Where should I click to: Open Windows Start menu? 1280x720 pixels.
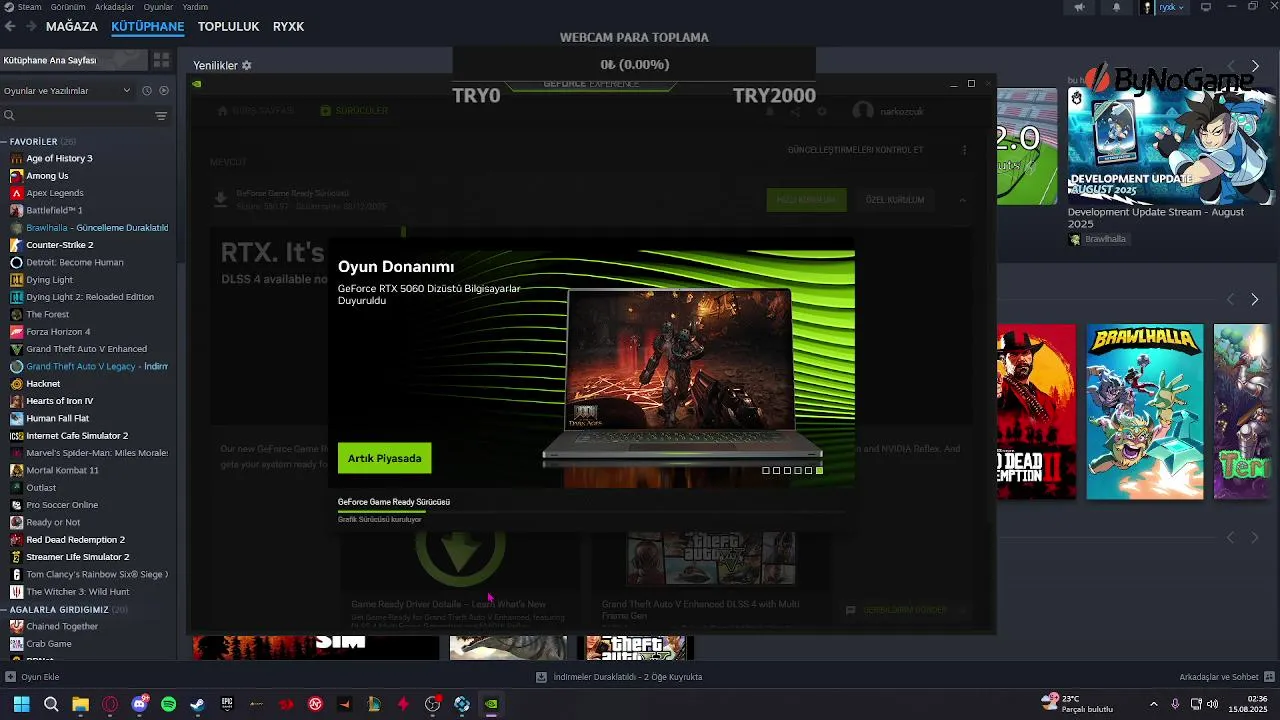tap(21, 704)
